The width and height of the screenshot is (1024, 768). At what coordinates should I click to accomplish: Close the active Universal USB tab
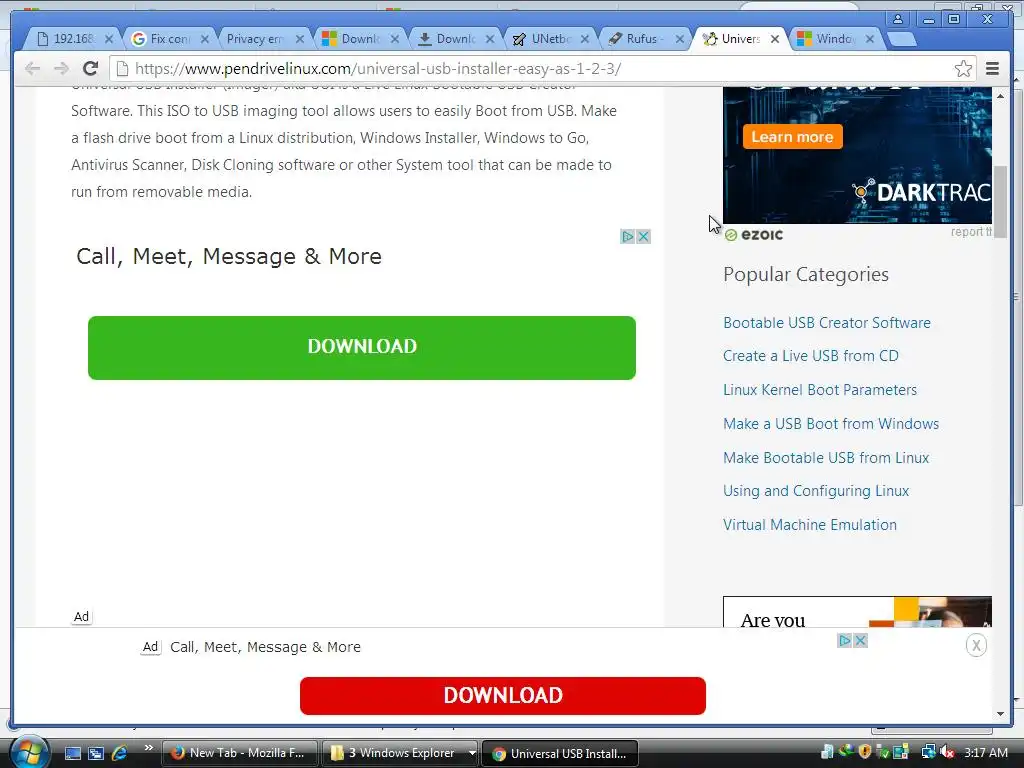775,39
